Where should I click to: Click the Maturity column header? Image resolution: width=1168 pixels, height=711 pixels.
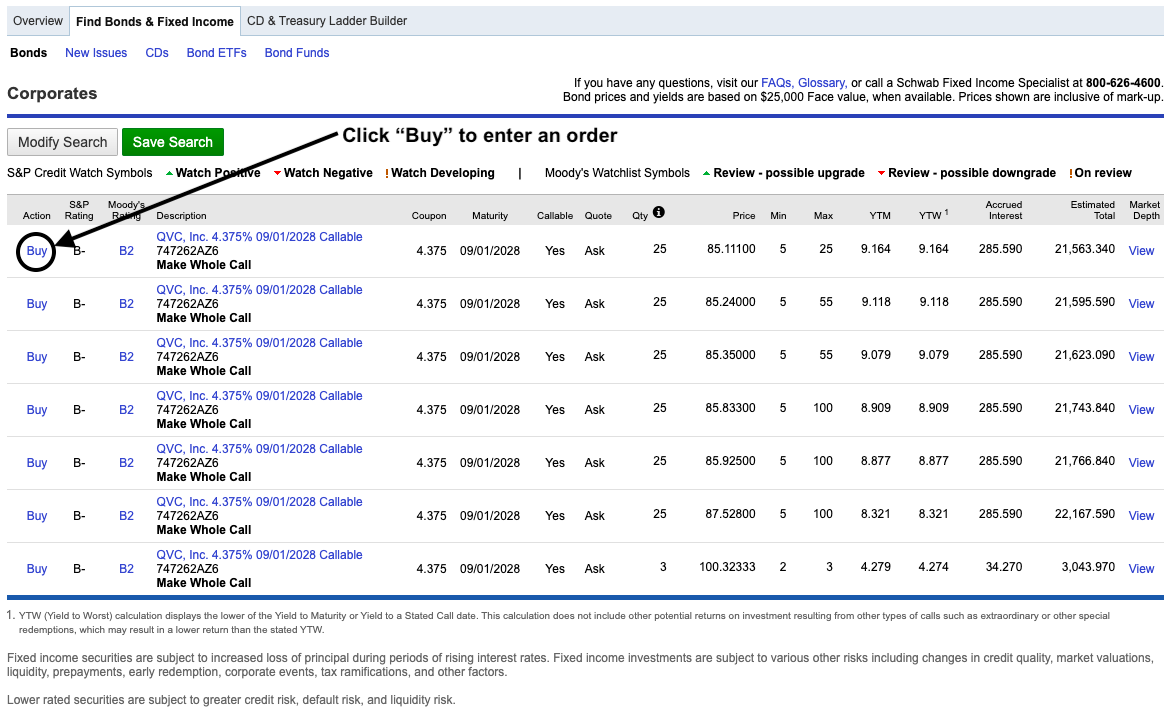[x=489, y=215]
